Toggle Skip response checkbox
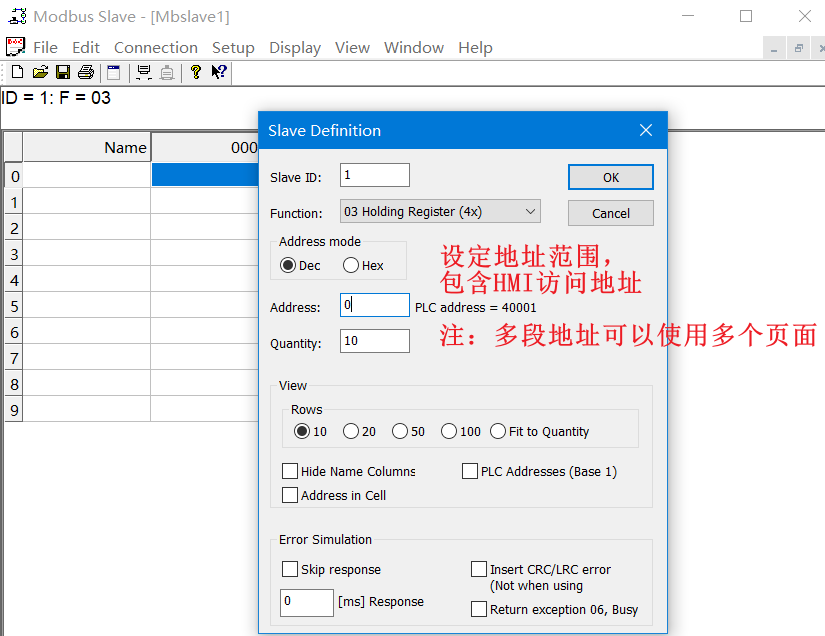The height and width of the screenshot is (636, 825). (290, 569)
